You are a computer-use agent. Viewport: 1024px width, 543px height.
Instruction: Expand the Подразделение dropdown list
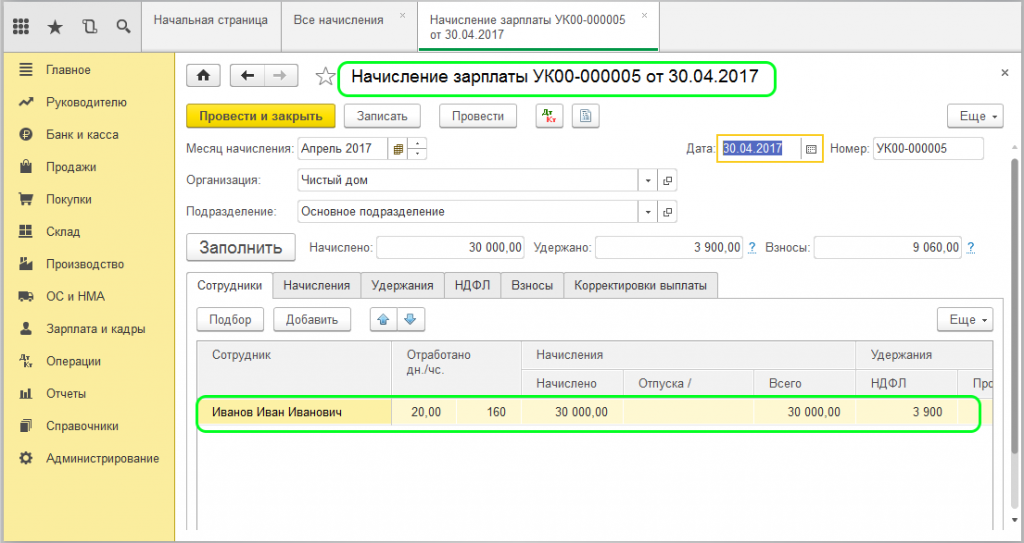(648, 212)
